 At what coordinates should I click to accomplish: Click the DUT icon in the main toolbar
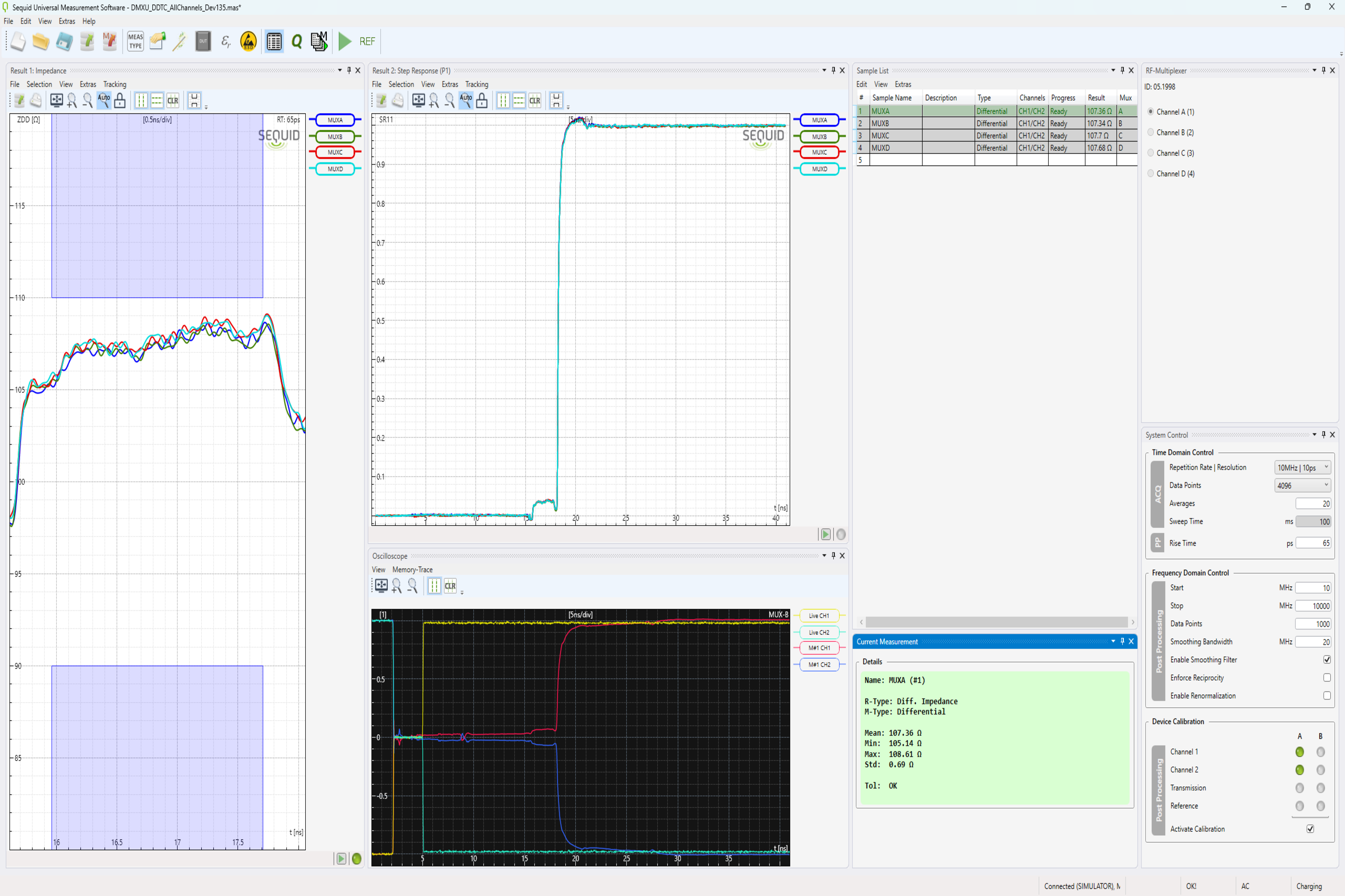click(x=203, y=41)
